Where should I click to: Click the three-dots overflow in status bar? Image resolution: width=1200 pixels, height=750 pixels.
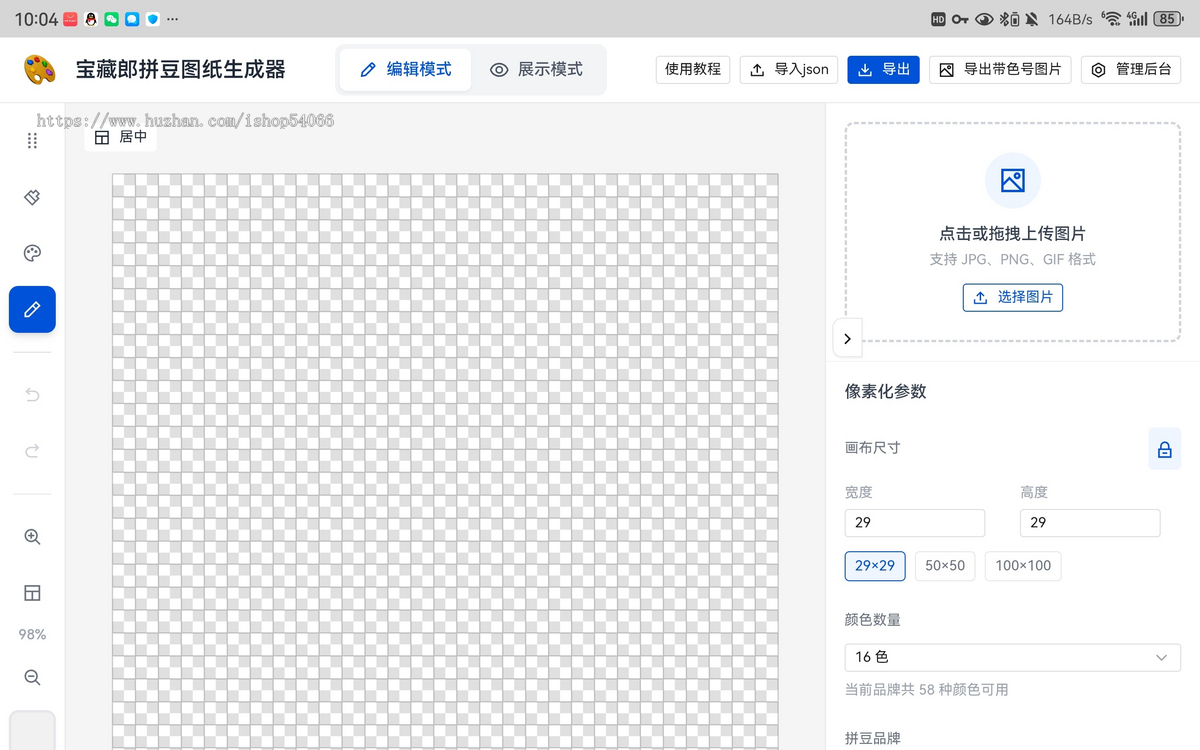pos(173,19)
